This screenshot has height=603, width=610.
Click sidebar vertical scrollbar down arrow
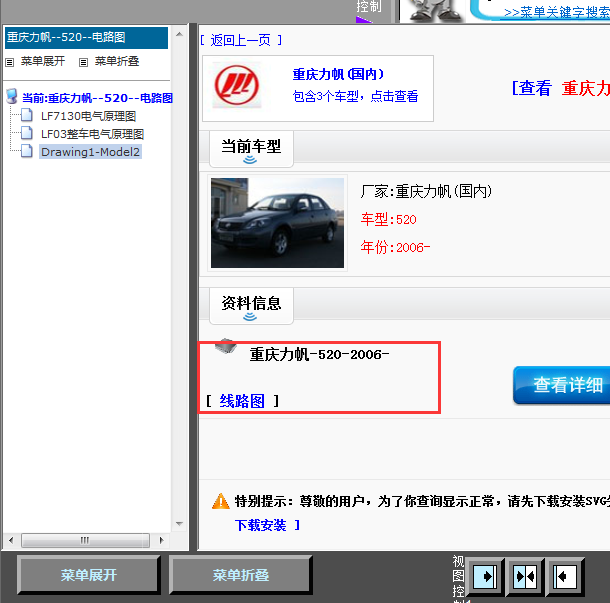point(179,524)
